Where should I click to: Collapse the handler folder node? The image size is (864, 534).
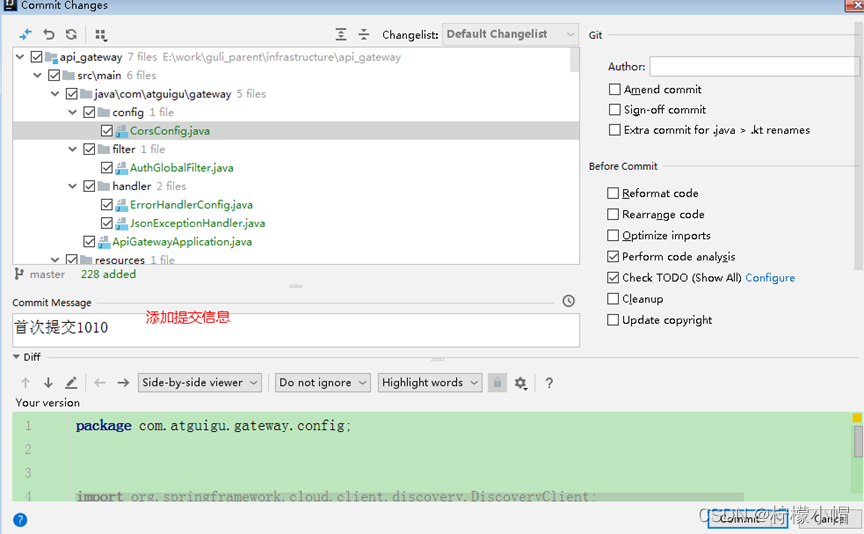73,186
